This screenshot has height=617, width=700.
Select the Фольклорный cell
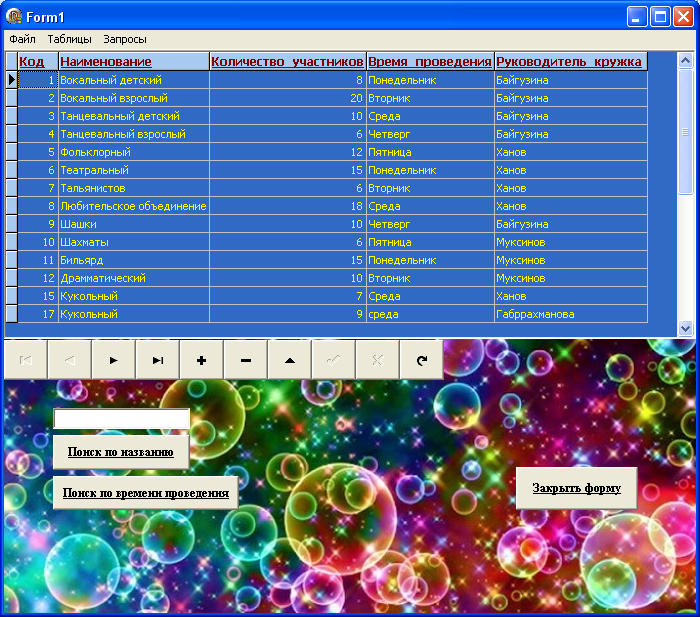coord(134,152)
